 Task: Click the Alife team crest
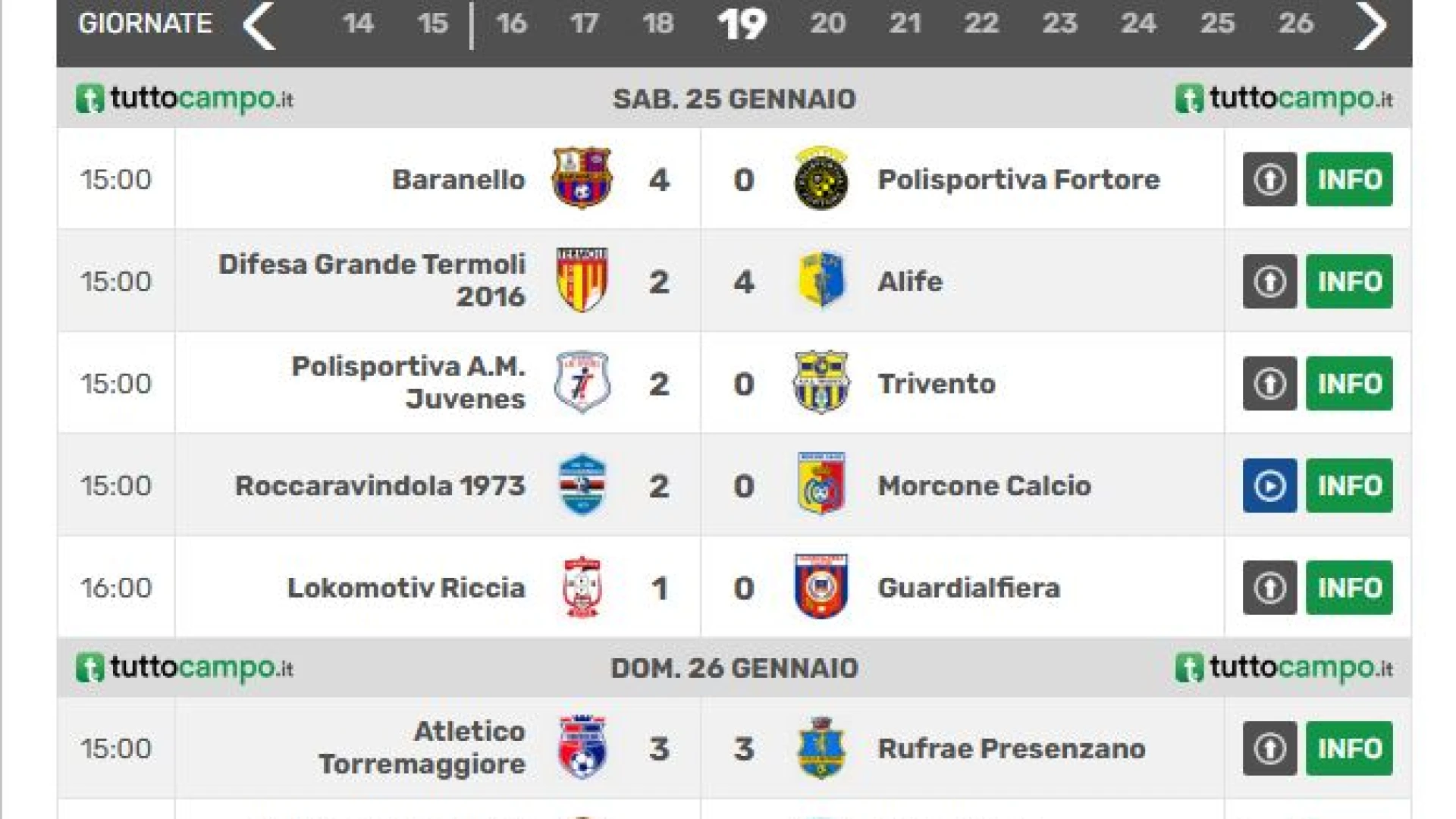[821, 280]
